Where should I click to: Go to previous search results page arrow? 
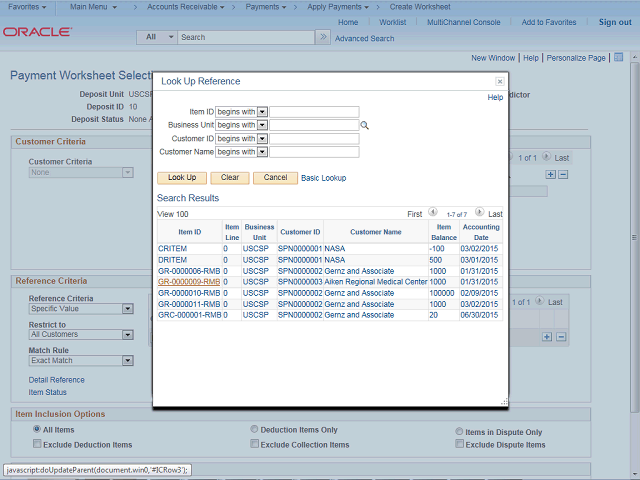[432, 212]
